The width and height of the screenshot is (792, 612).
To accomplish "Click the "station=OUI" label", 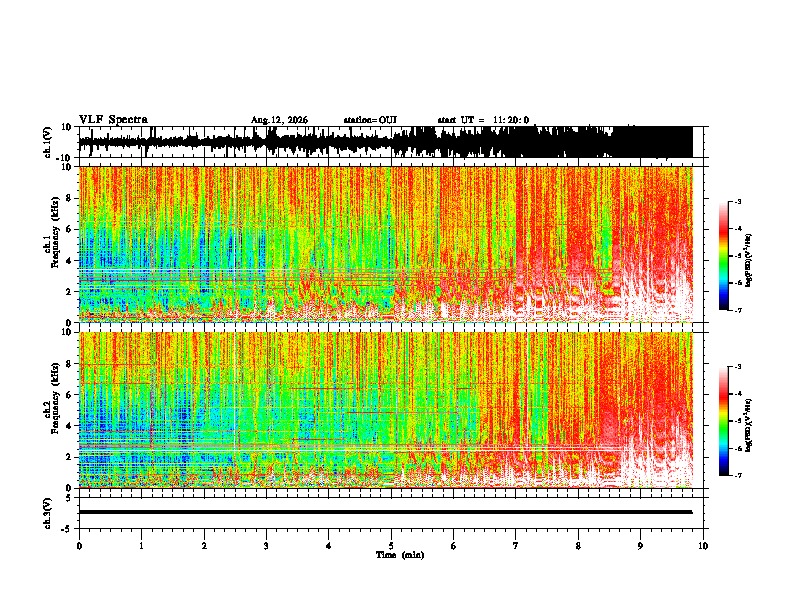I will coord(370,120).
